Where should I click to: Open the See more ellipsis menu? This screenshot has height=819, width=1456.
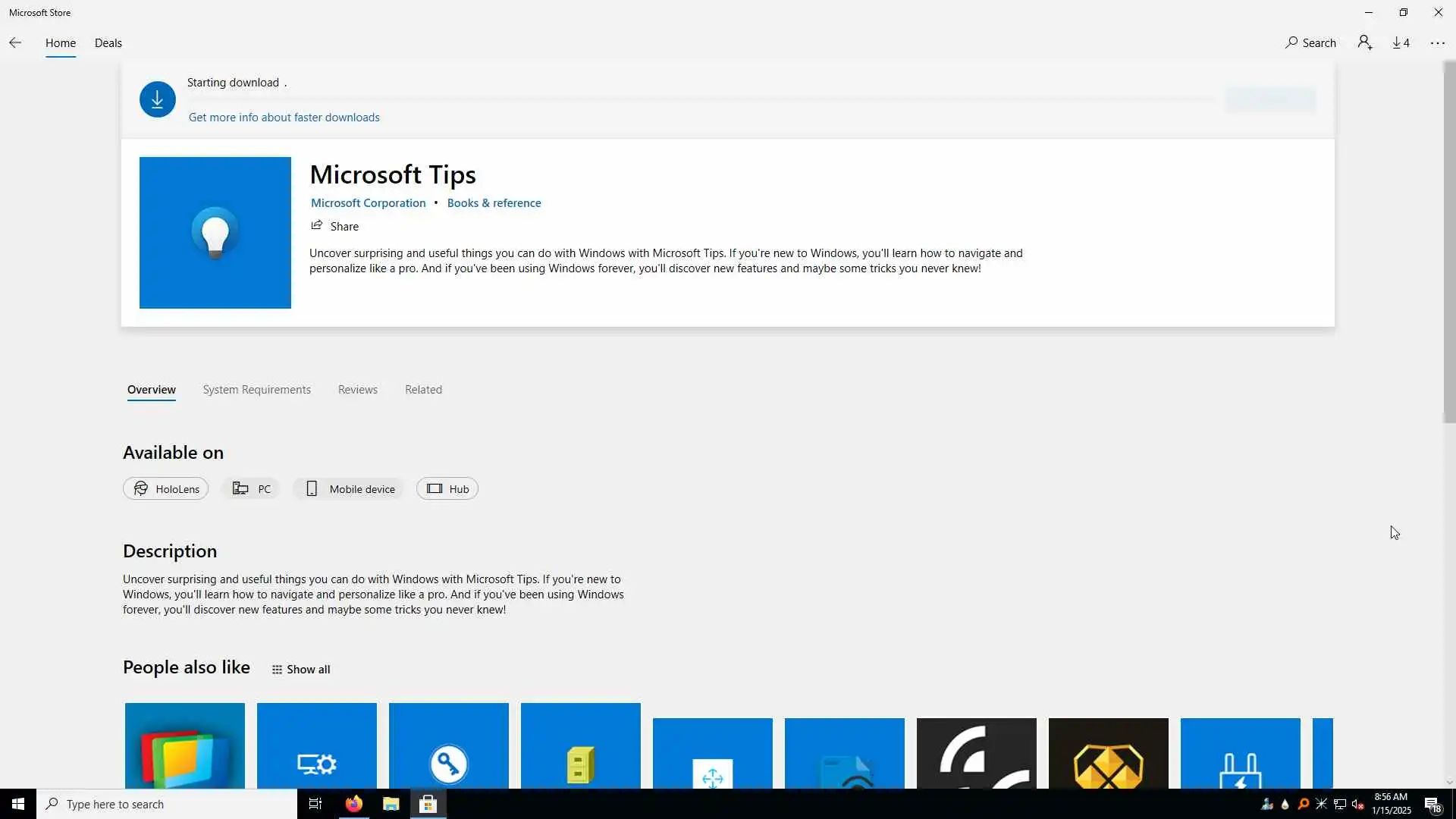tap(1437, 43)
